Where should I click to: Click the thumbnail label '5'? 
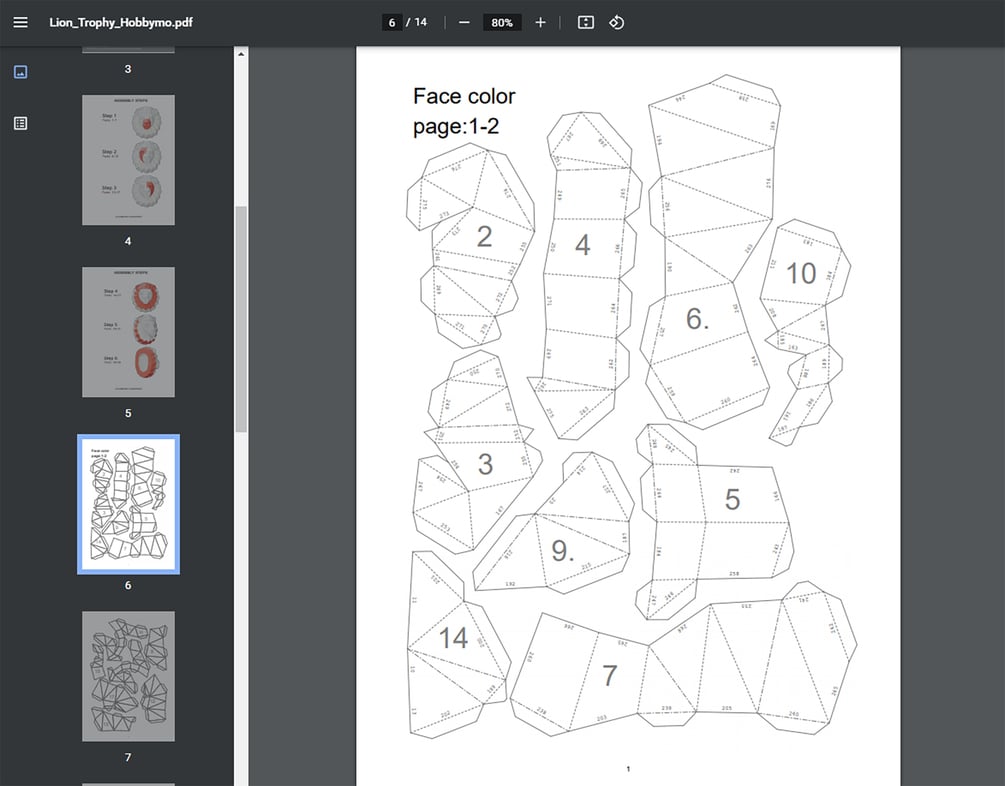tap(128, 414)
